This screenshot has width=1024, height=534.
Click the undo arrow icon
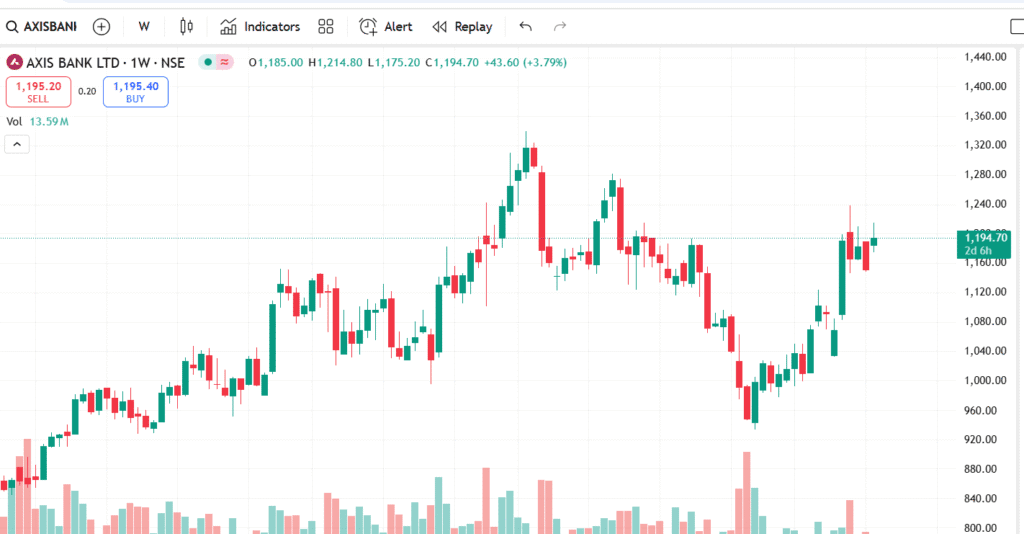pyautogui.click(x=526, y=27)
